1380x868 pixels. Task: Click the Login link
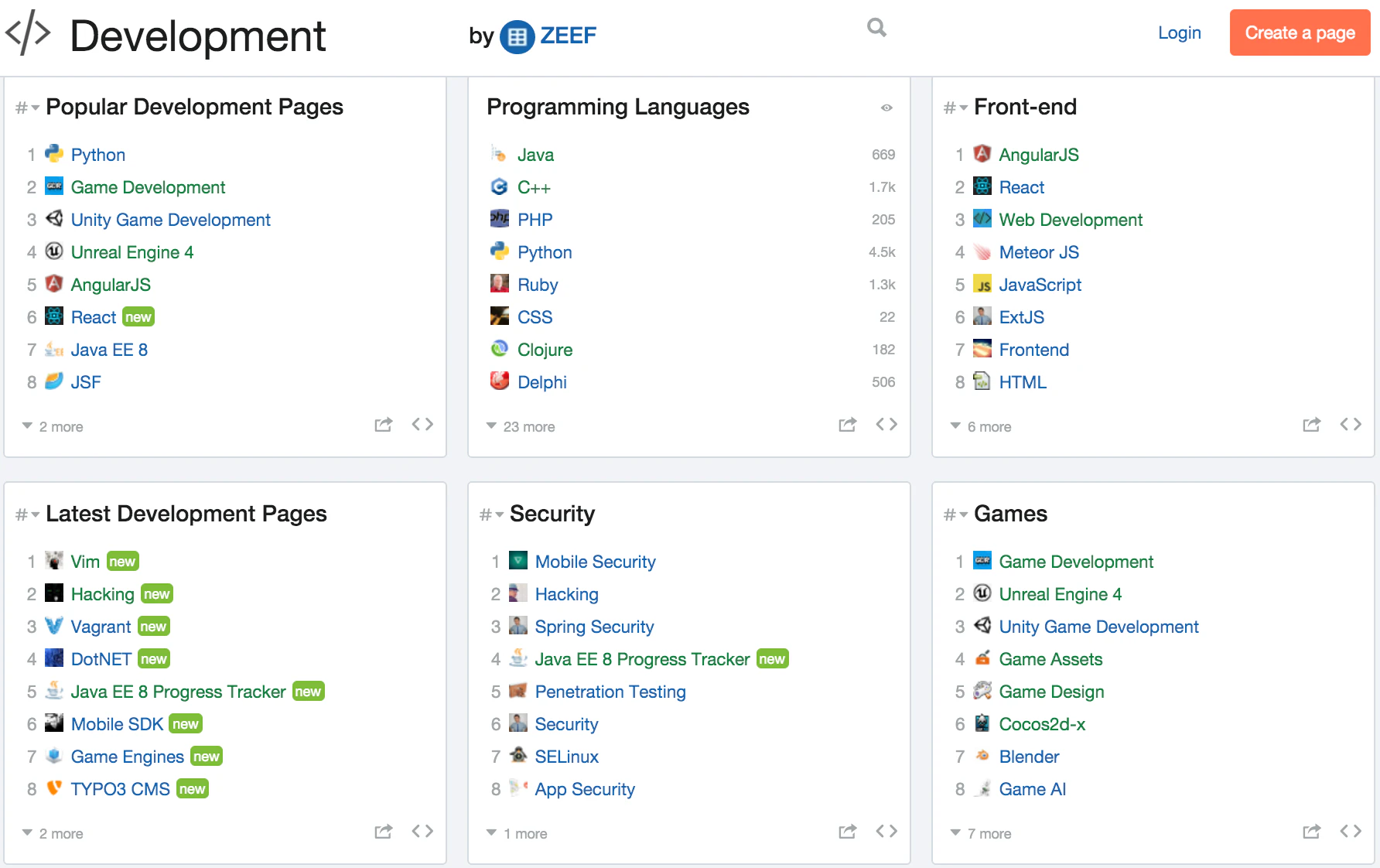click(x=1179, y=32)
